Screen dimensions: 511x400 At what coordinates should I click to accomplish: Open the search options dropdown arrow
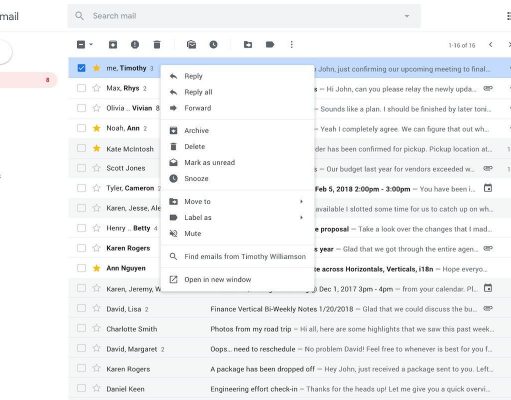(407, 16)
